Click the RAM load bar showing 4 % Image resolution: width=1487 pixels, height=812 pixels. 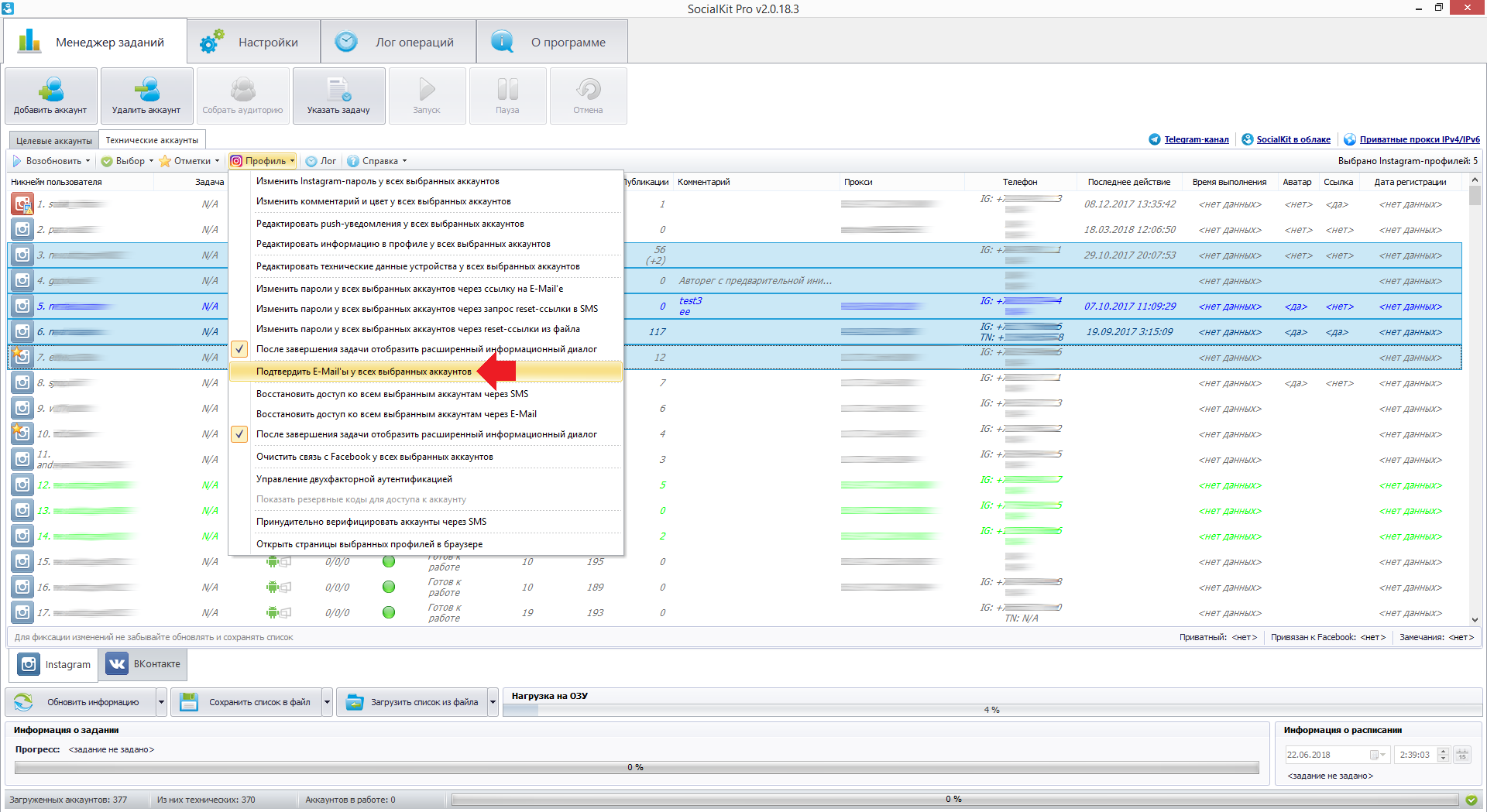pos(991,710)
